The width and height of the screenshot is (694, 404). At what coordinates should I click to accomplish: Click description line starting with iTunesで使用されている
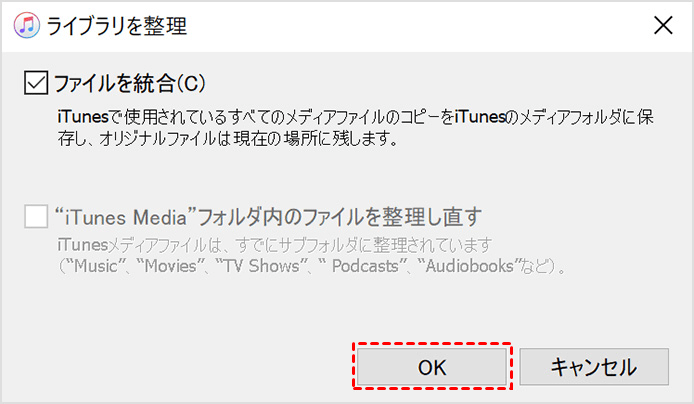click(x=355, y=117)
